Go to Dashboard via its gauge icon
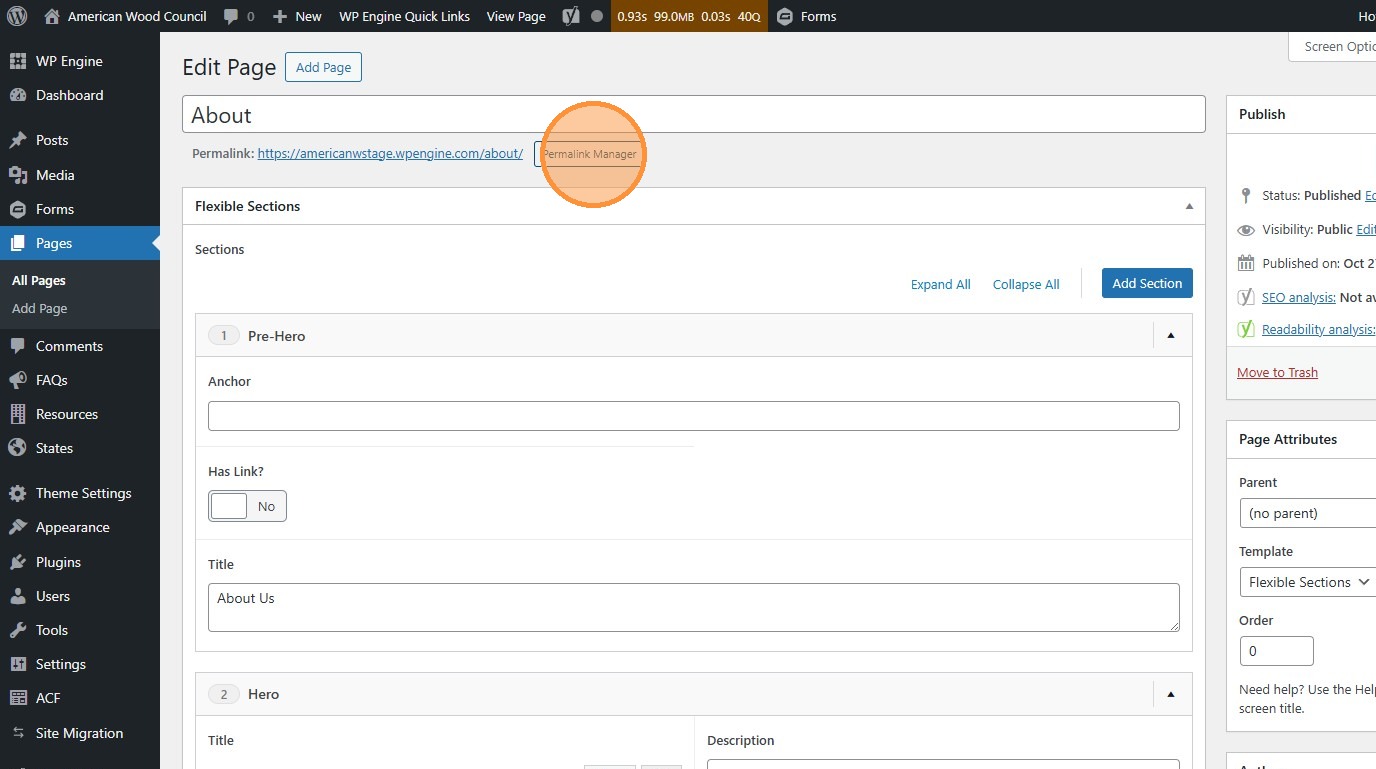Screen dimensions: 1376x769 pyautogui.click(x=17, y=95)
